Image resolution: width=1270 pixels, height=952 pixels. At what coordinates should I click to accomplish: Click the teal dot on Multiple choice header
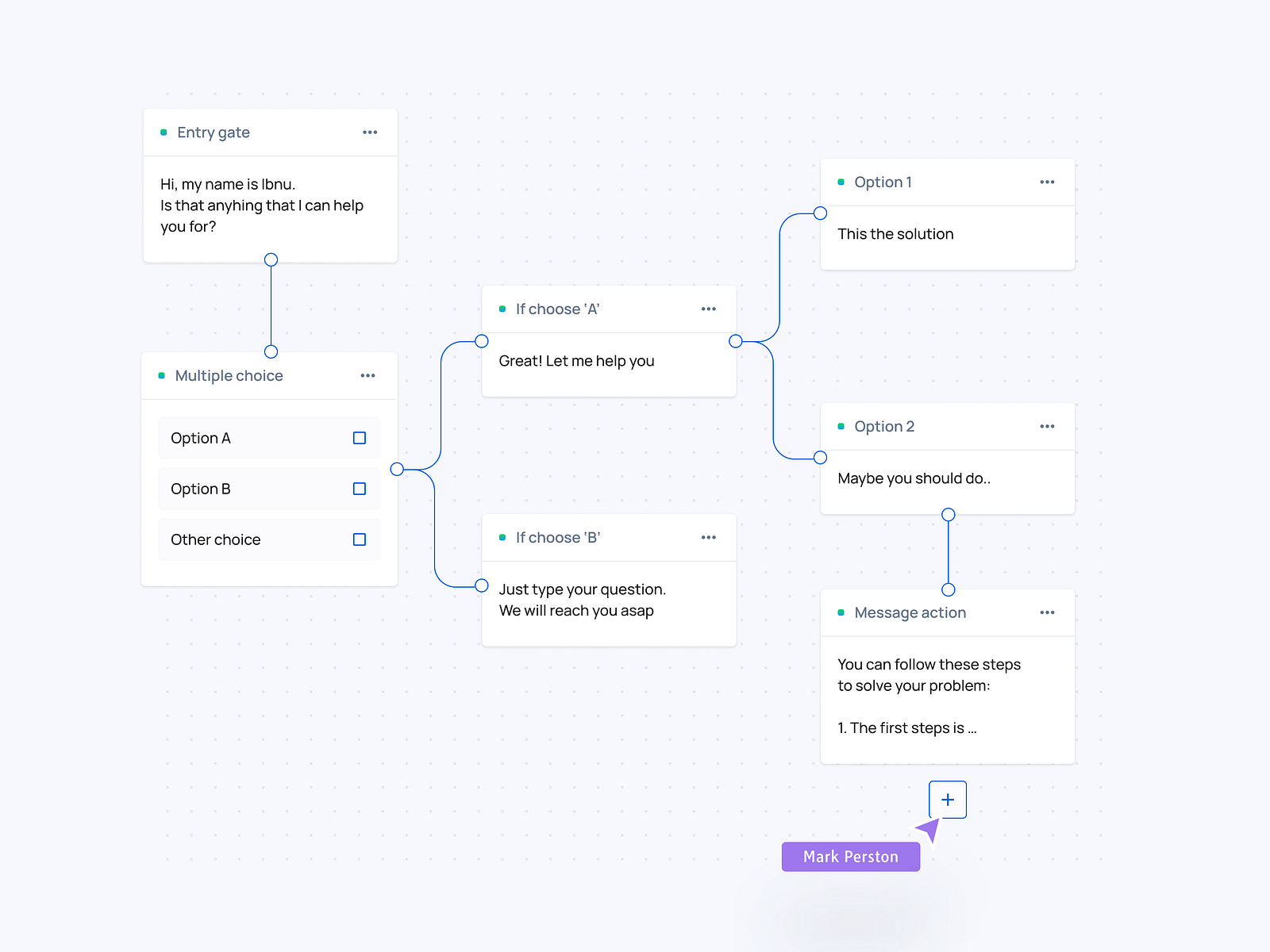[x=162, y=374]
